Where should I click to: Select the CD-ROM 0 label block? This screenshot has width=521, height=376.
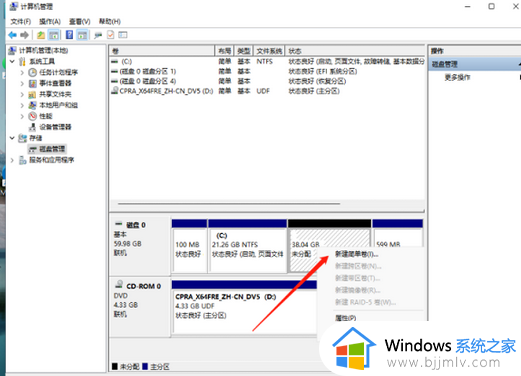tap(140, 307)
